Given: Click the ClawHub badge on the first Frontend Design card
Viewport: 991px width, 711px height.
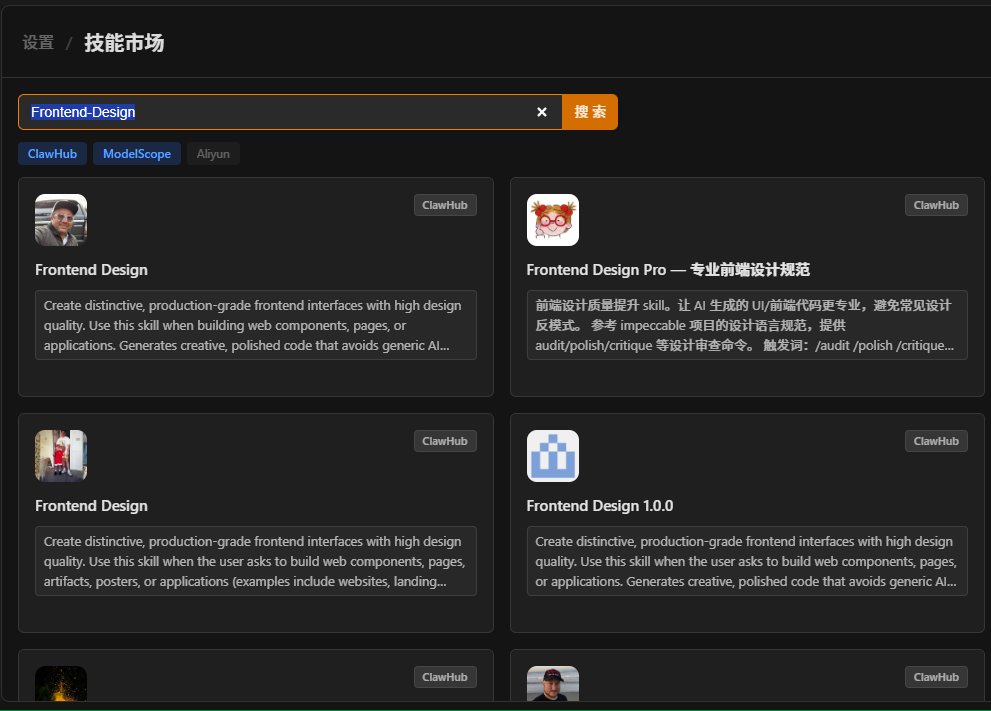Looking at the screenshot, I should pos(445,205).
